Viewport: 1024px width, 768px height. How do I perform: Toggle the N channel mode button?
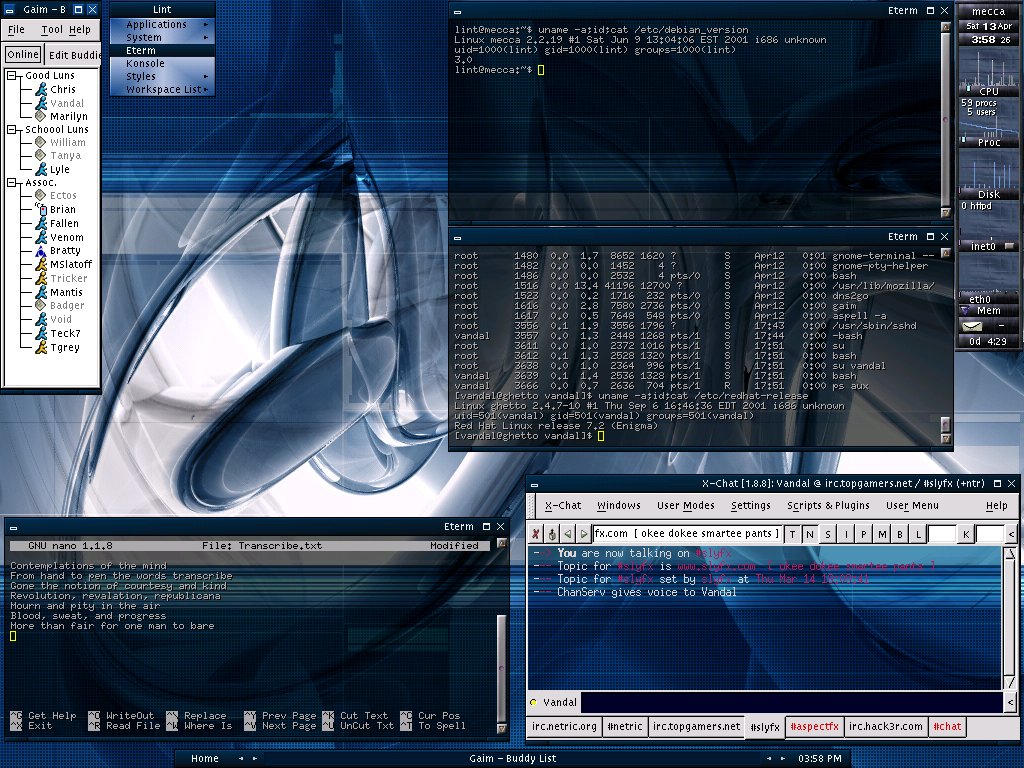pyautogui.click(x=809, y=533)
